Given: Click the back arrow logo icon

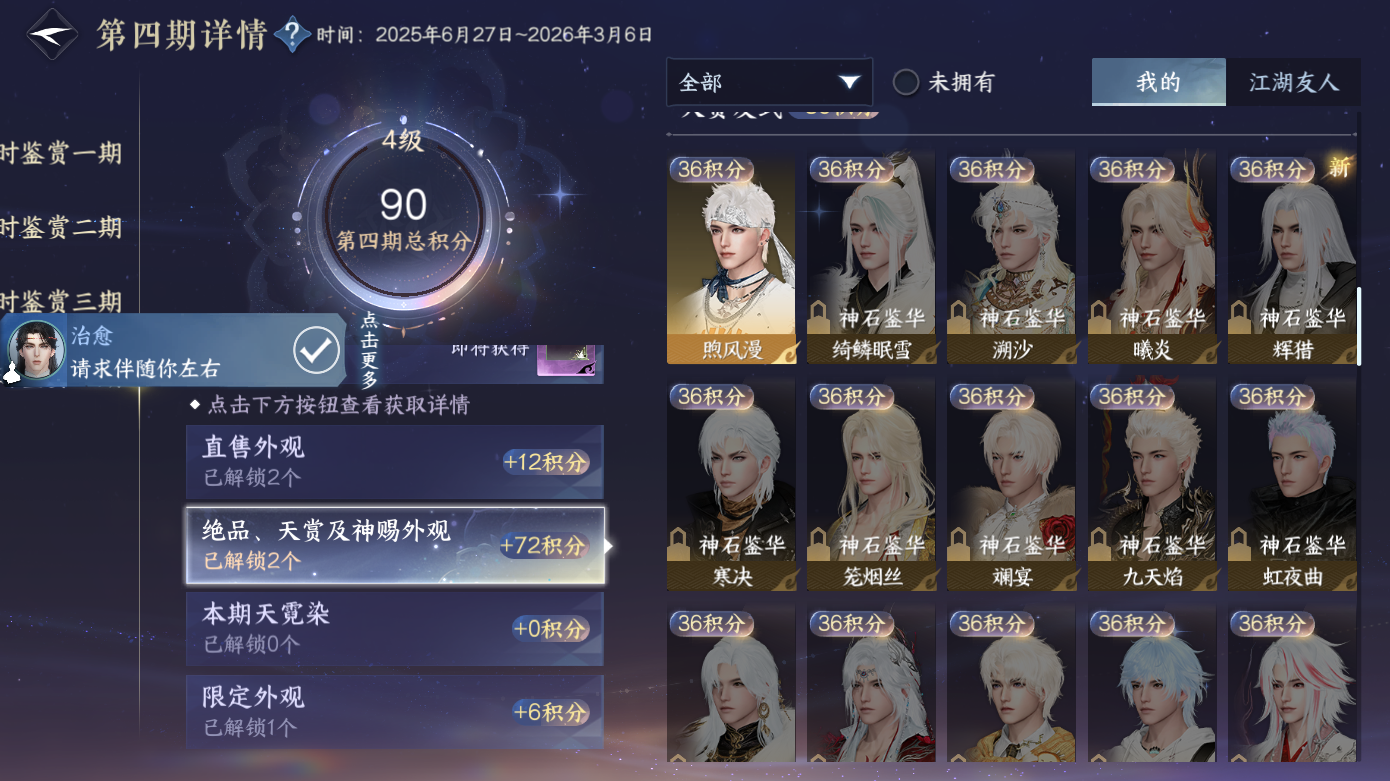Looking at the screenshot, I should click(52, 34).
